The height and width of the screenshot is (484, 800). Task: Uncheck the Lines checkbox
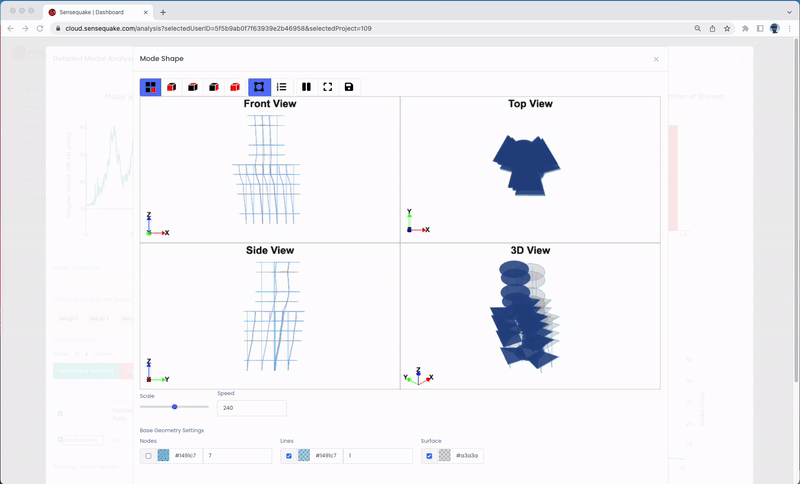(x=289, y=456)
